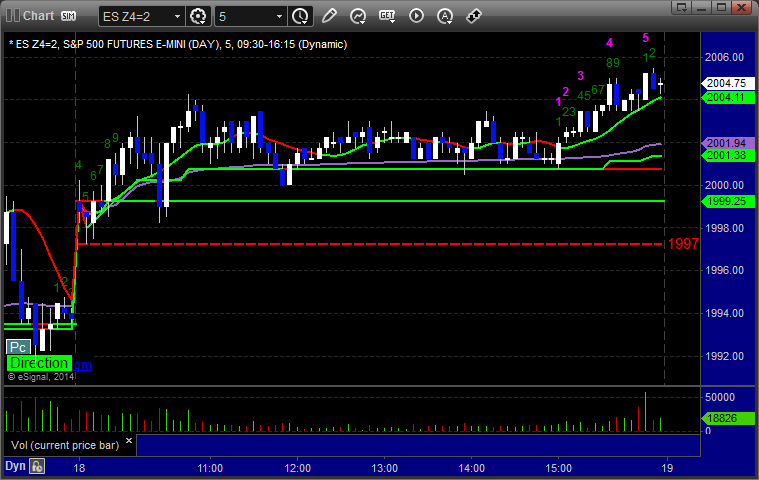Click the 13:00 time axis label
Image resolution: width=759 pixels, height=480 pixels.
click(384, 468)
